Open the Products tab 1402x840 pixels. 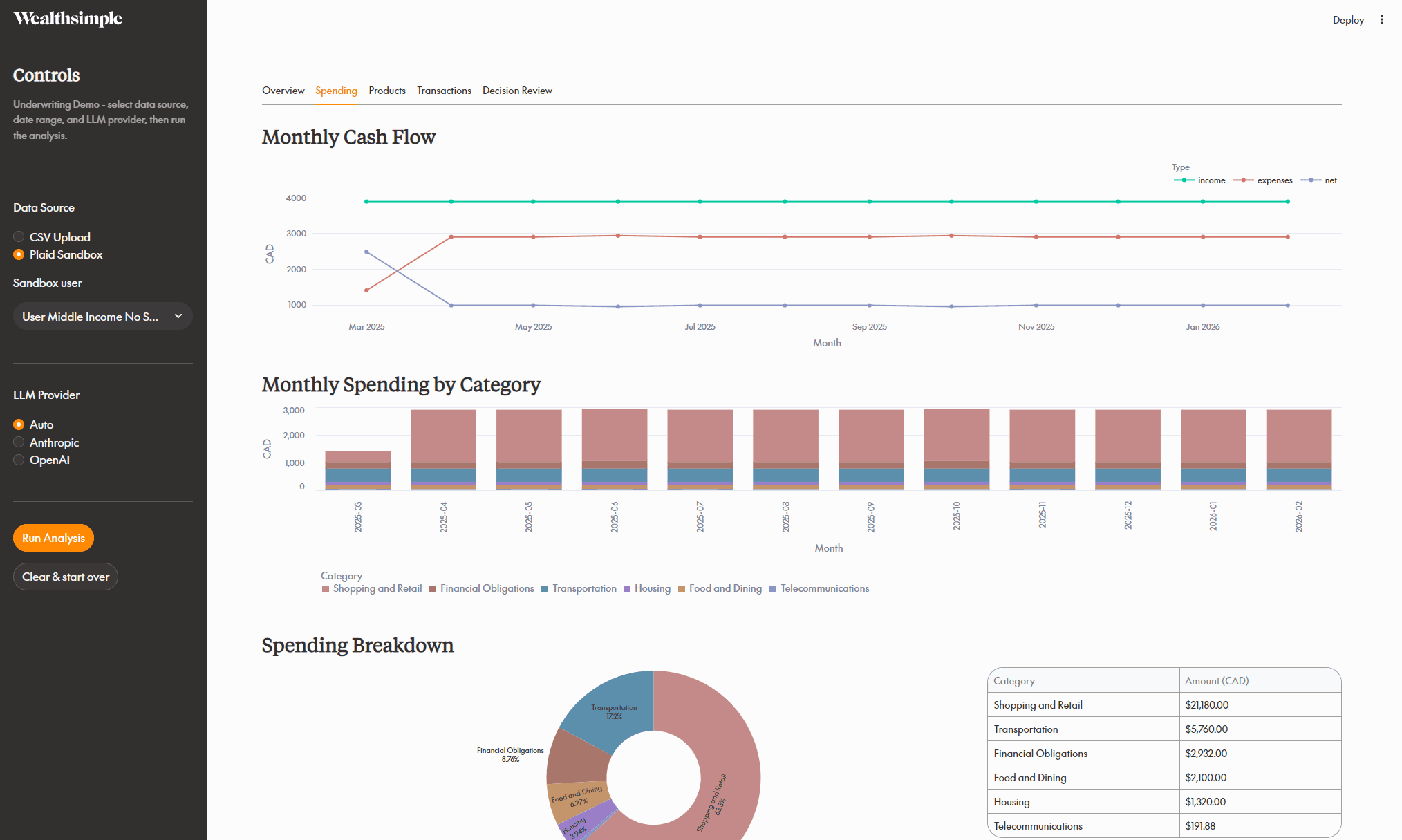click(x=387, y=91)
